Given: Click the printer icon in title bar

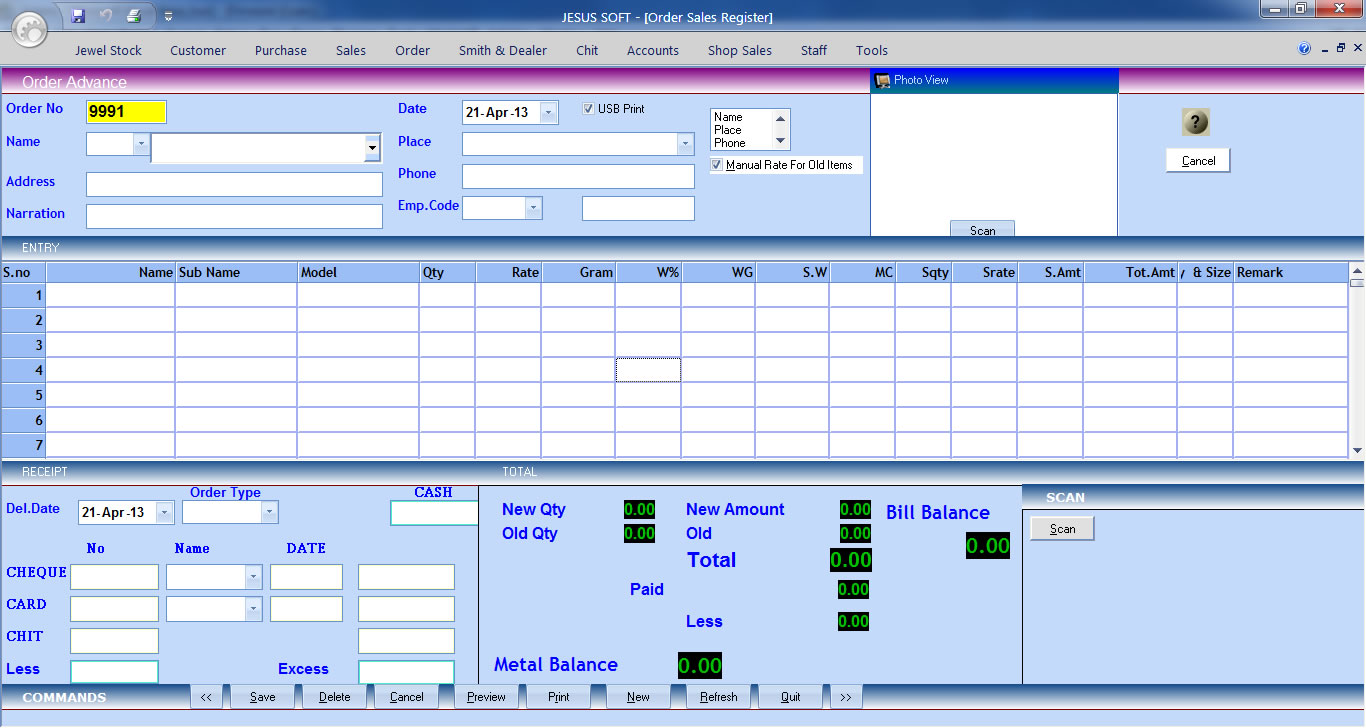Looking at the screenshot, I should 134,16.
